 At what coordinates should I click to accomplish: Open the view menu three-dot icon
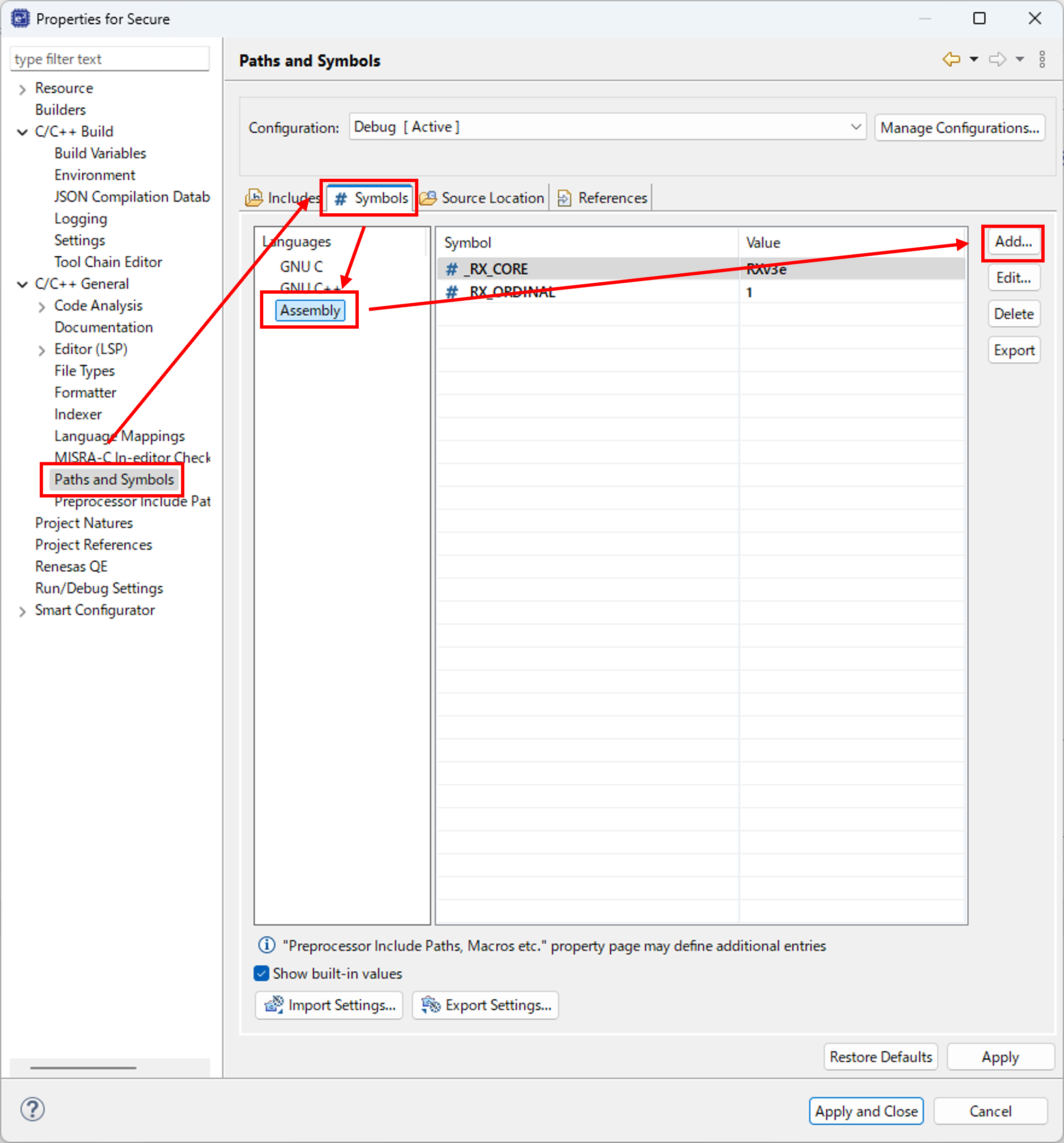1042,59
